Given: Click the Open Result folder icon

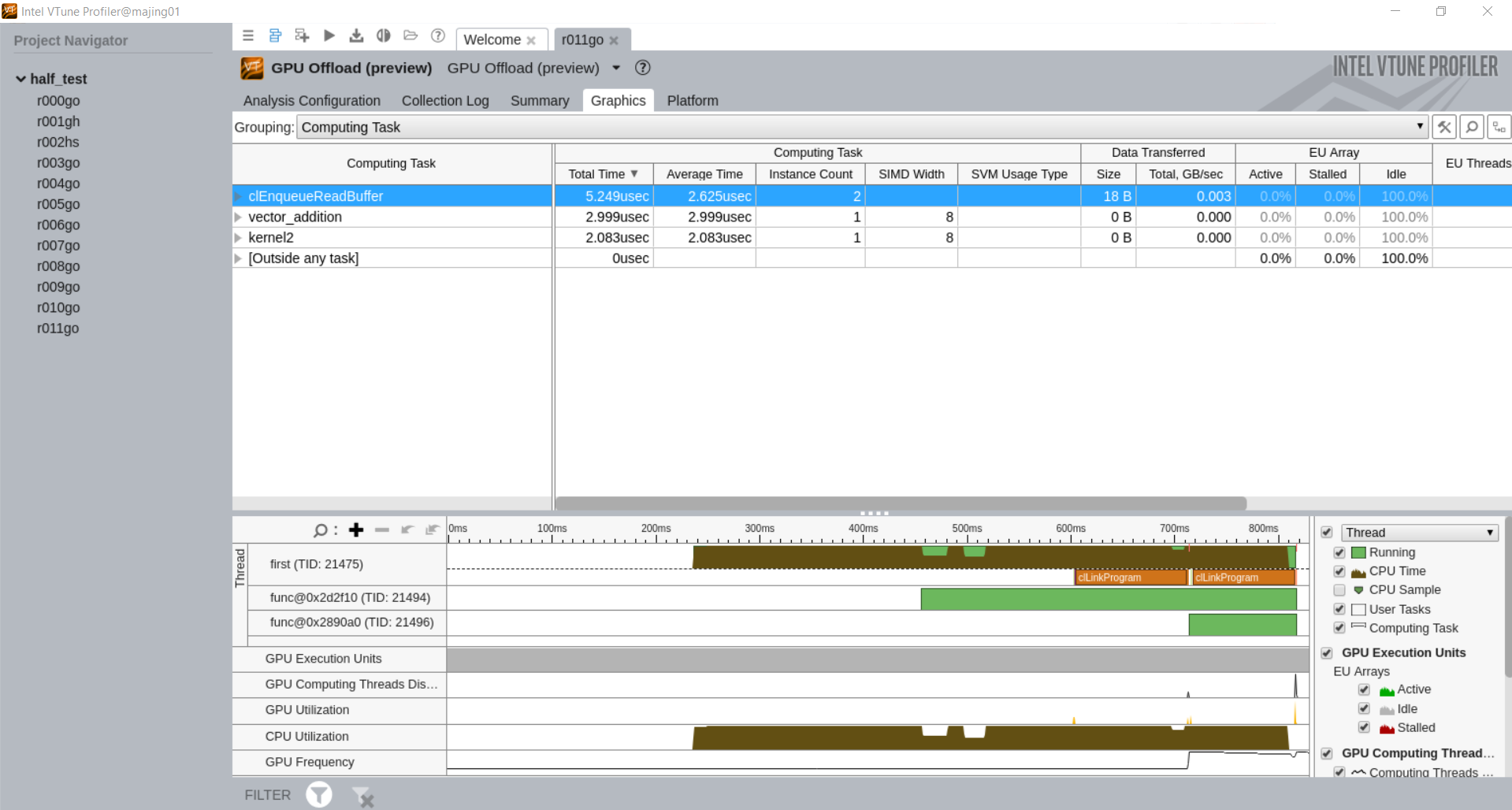Looking at the screenshot, I should [411, 35].
